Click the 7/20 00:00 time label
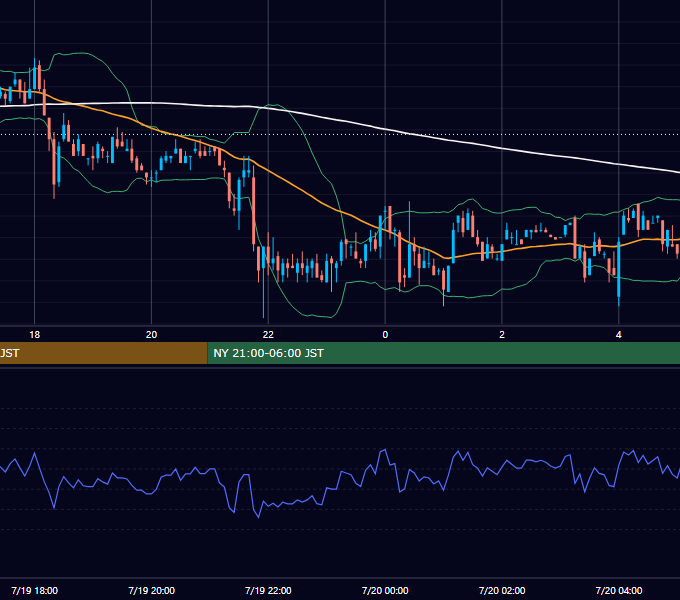 click(385, 590)
